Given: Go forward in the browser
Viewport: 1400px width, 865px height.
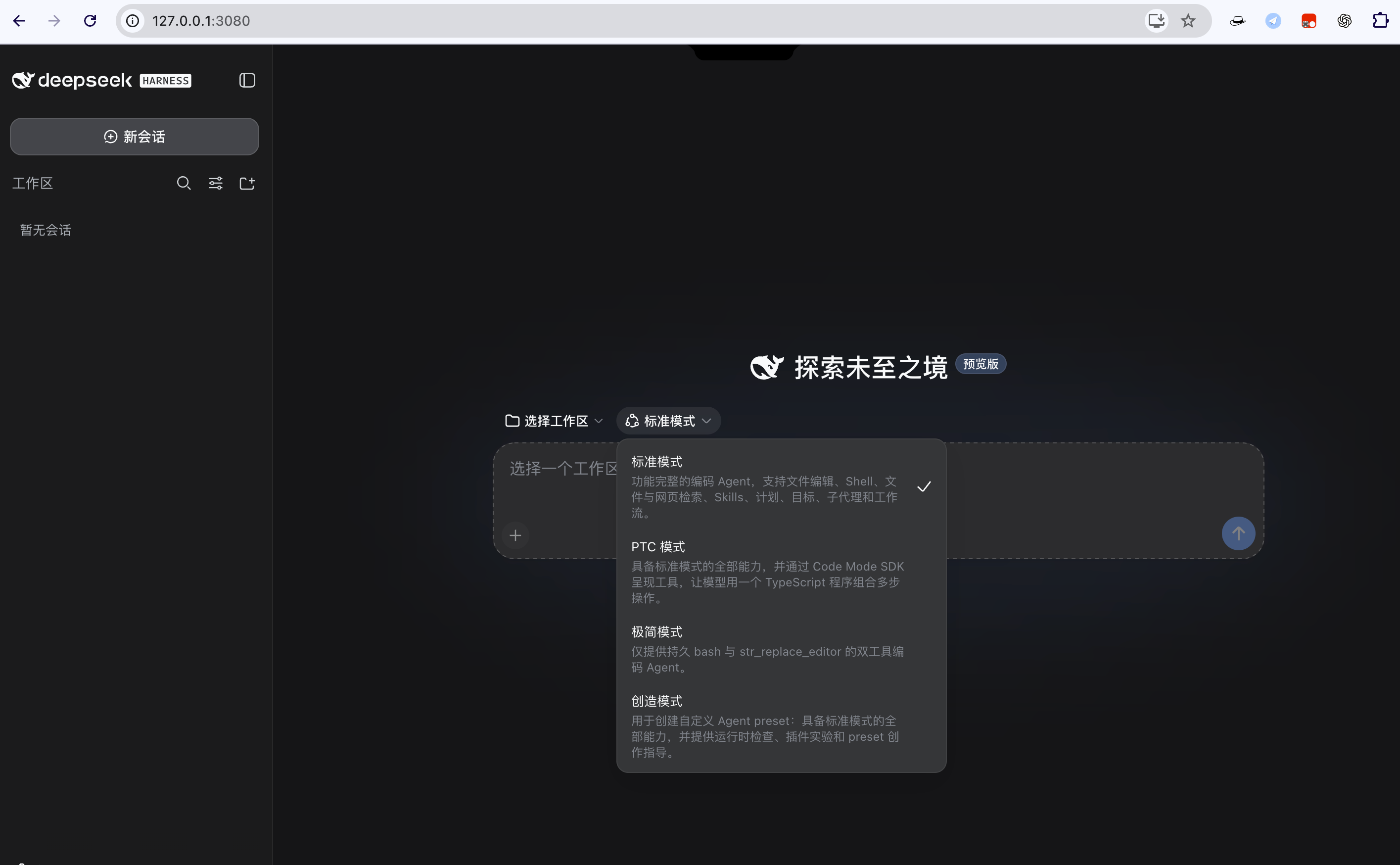Looking at the screenshot, I should 54,21.
